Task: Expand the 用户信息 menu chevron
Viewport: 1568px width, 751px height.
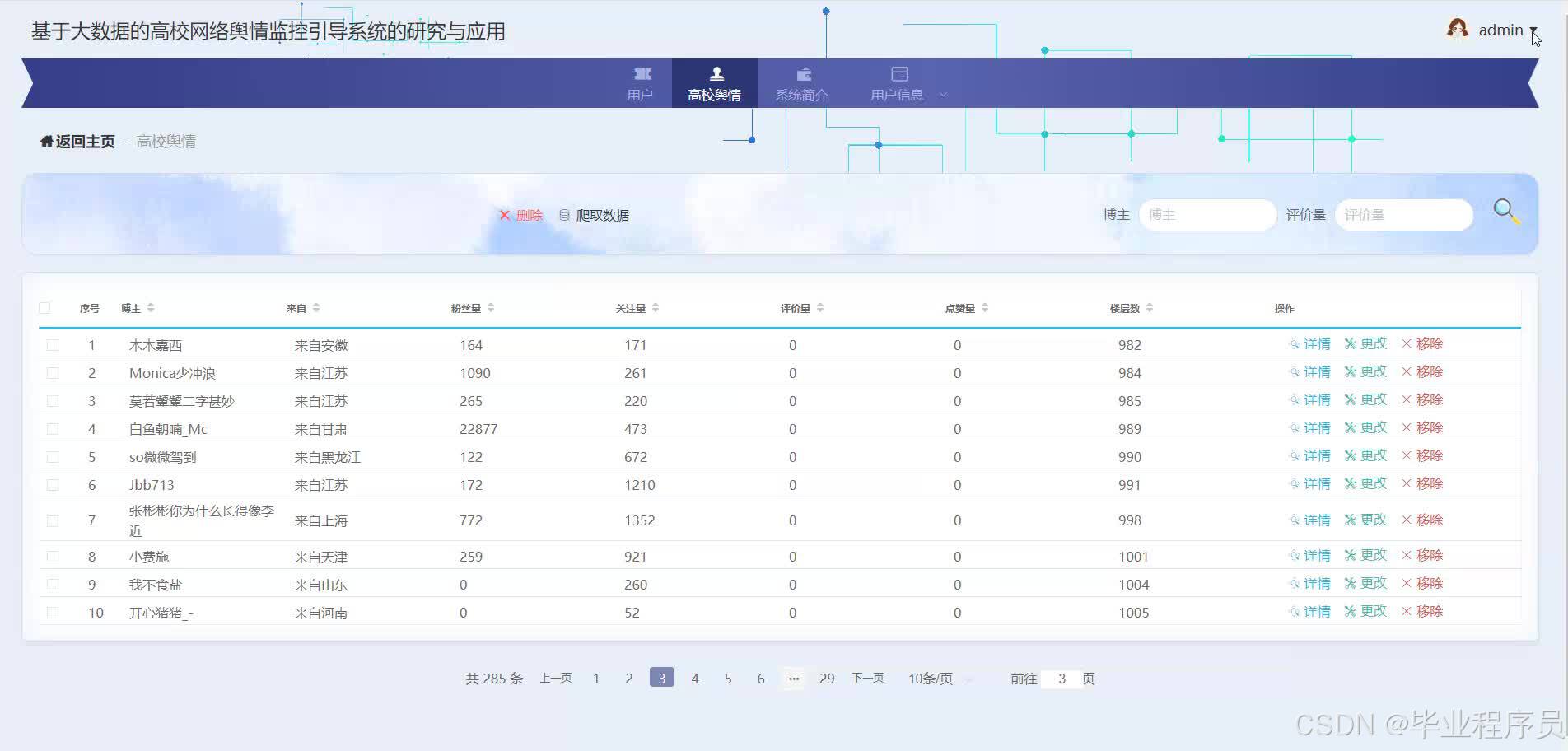Action: [x=944, y=95]
